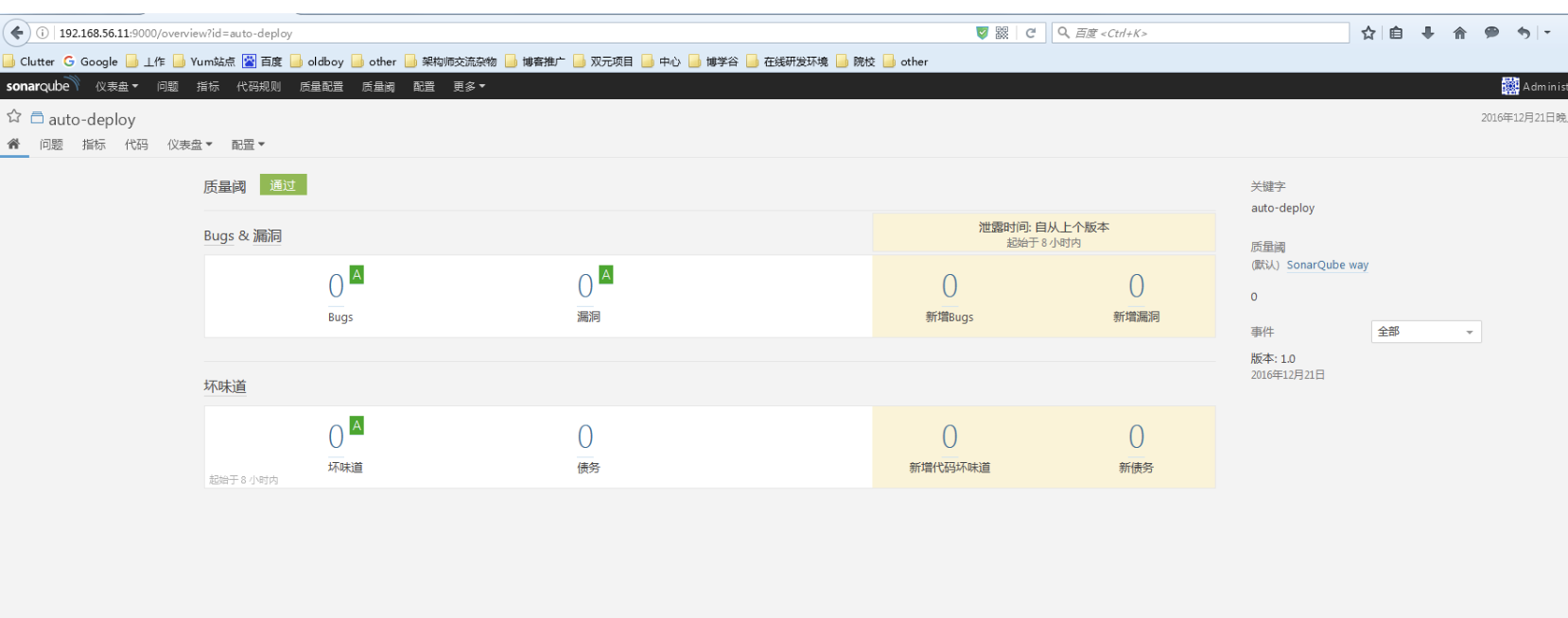This screenshot has width=1568, height=618.
Task: Click the SonarQube logo
Action: click(42, 86)
